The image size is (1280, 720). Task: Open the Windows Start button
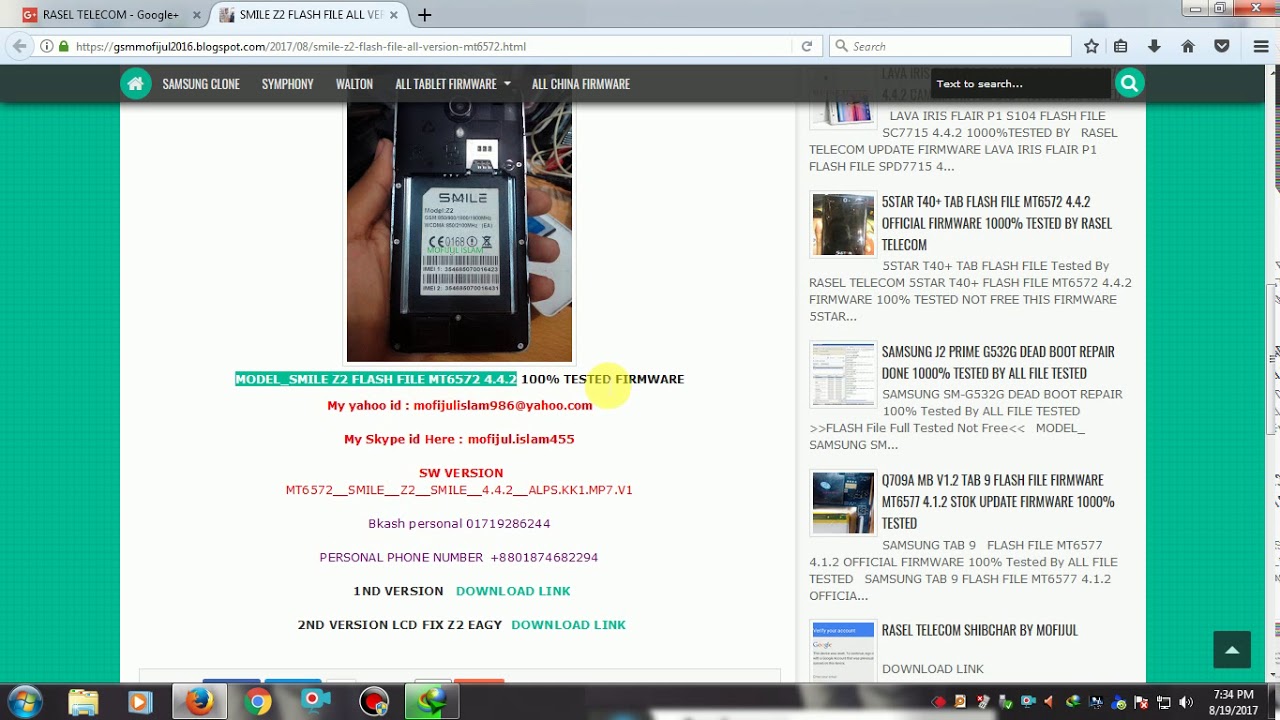tap(25, 701)
